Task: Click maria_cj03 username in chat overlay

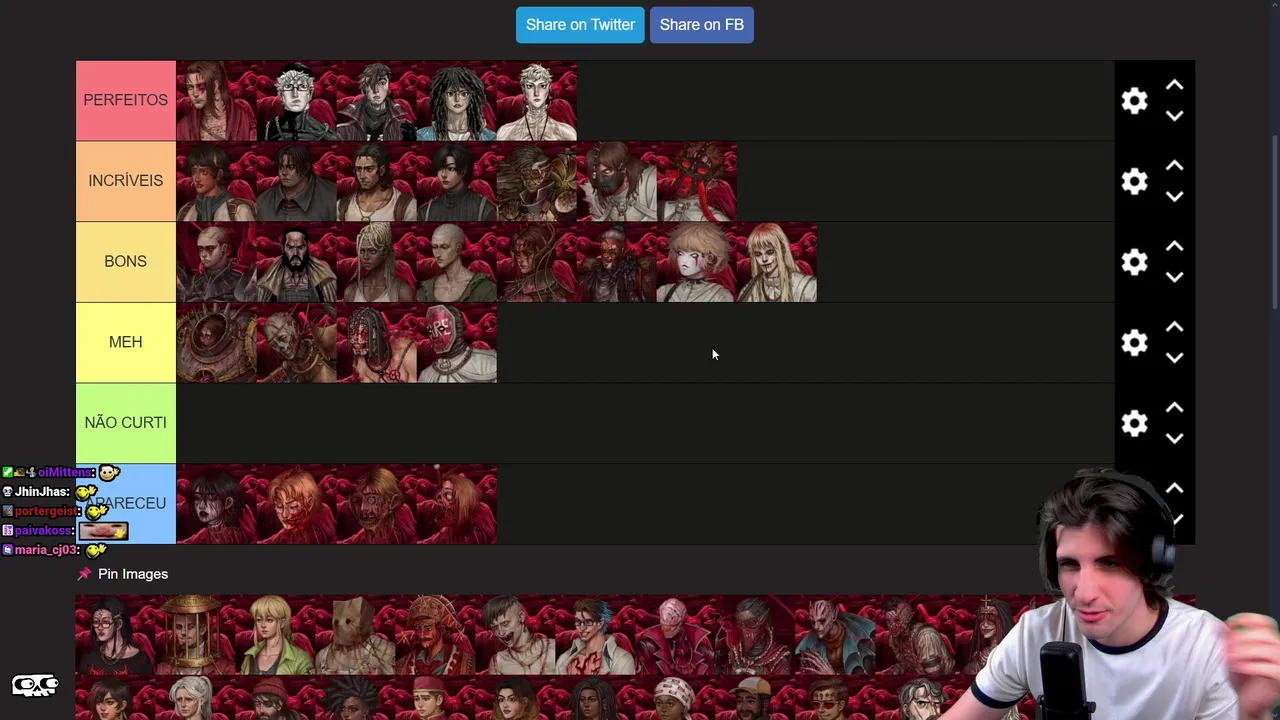Action: (46, 550)
